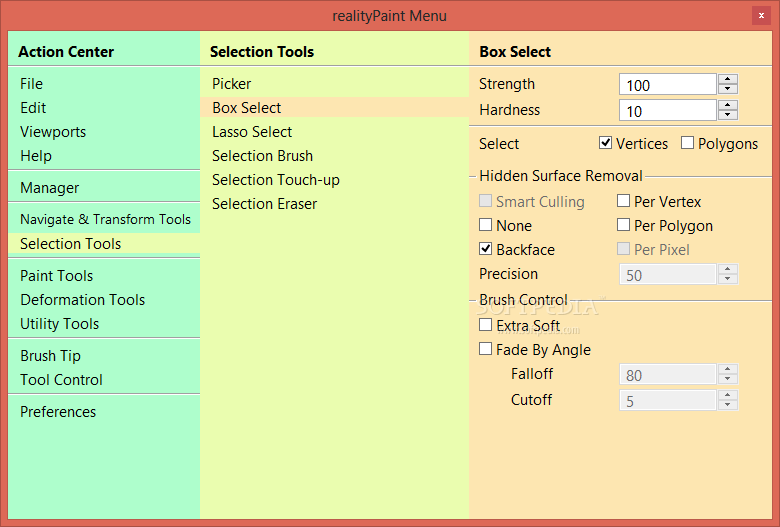The width and height of the screenshot is (780, 527).
Task: Click the Falloff value field
Action: tap(668, 375)
